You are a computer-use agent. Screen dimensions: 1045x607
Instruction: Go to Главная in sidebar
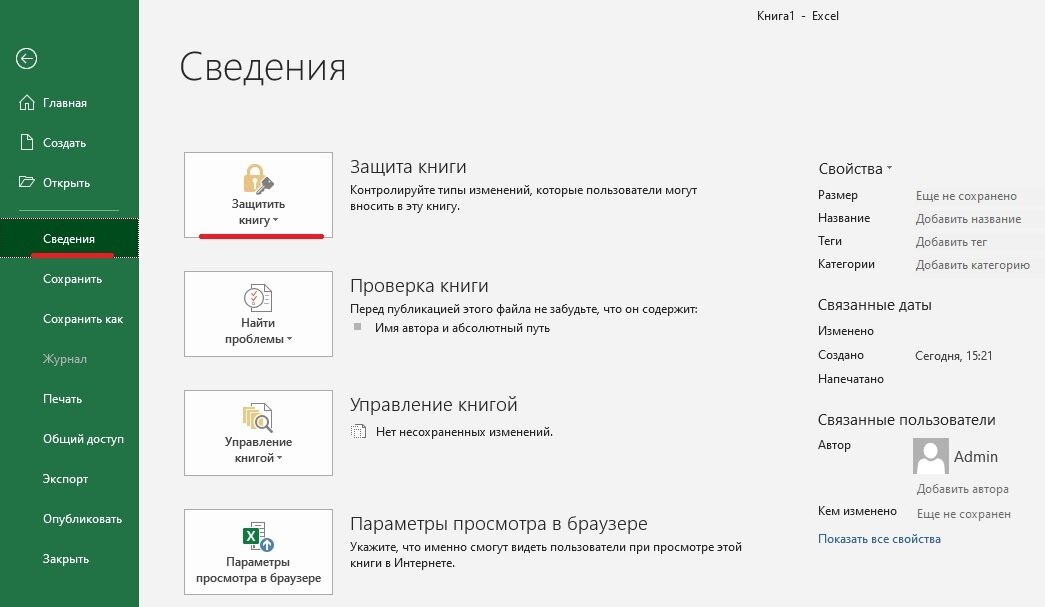coord(69,103)
